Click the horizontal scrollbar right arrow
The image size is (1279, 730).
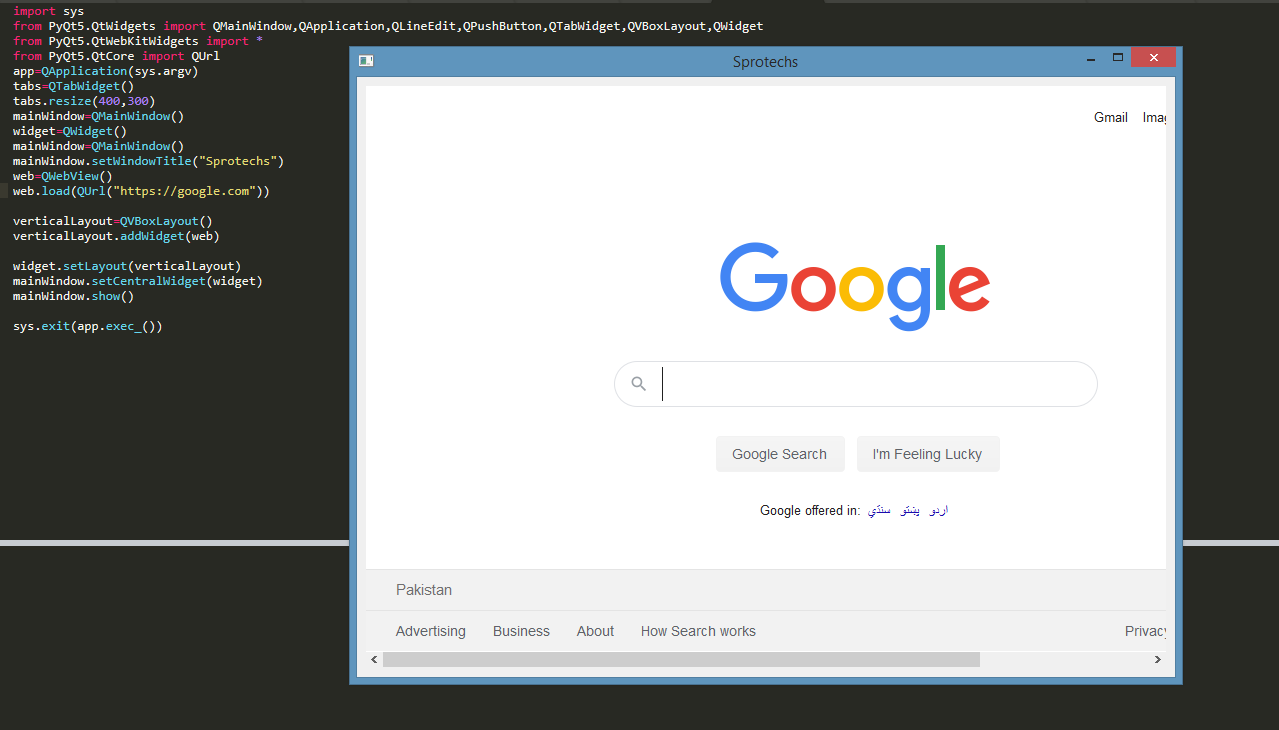1158,659
